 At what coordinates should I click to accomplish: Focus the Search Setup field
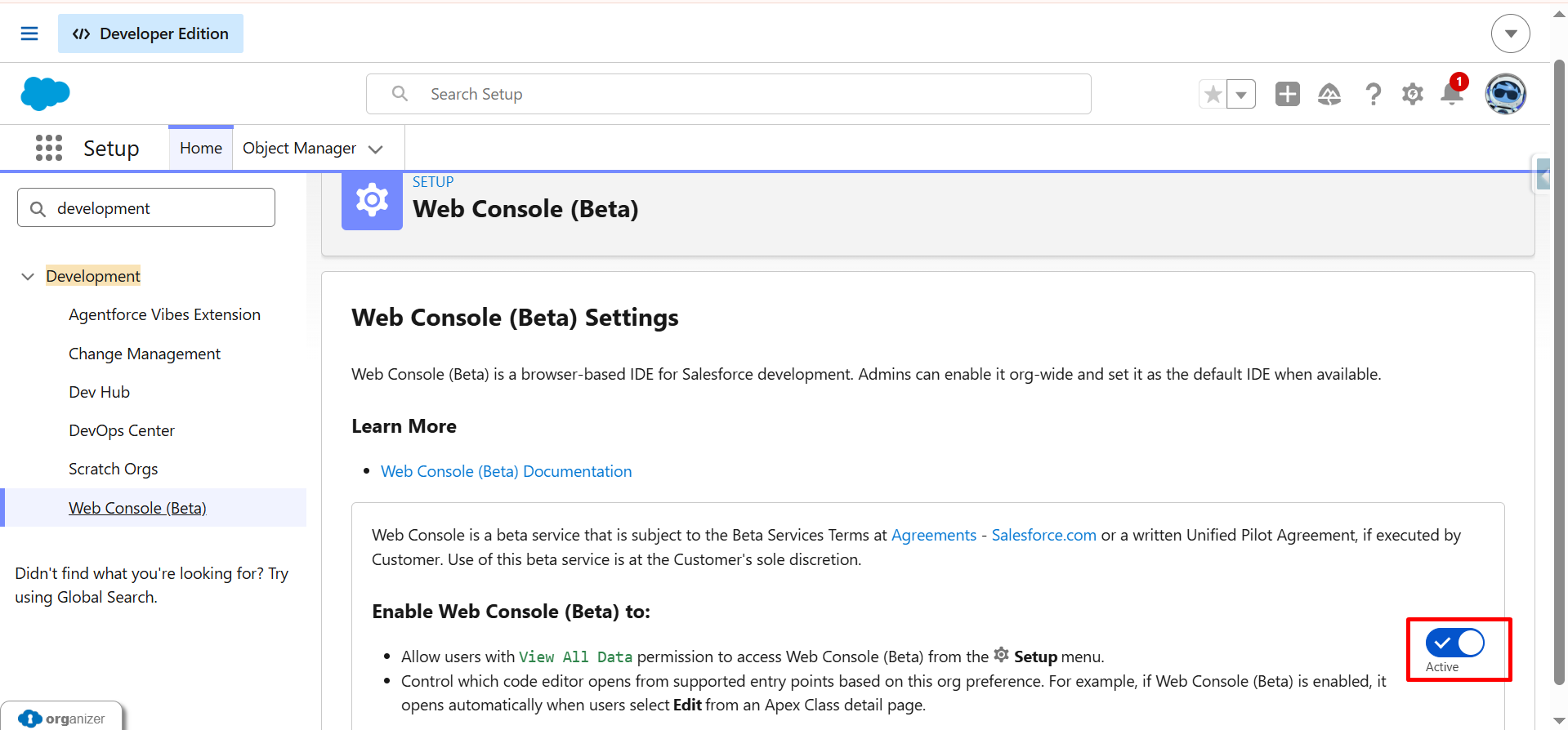[x=728, y=94]
